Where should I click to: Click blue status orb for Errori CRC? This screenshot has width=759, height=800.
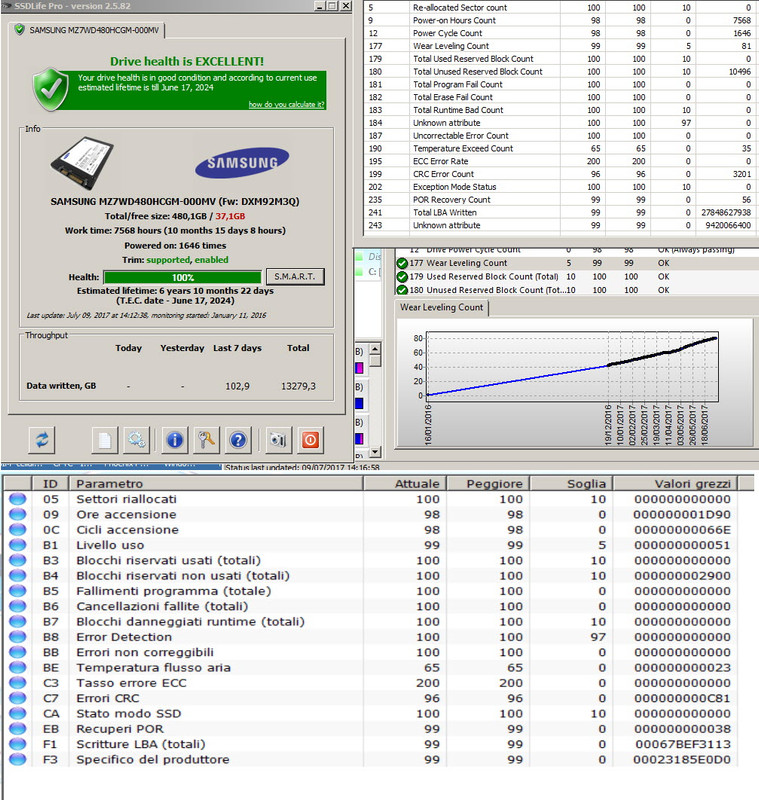[17, 698]
